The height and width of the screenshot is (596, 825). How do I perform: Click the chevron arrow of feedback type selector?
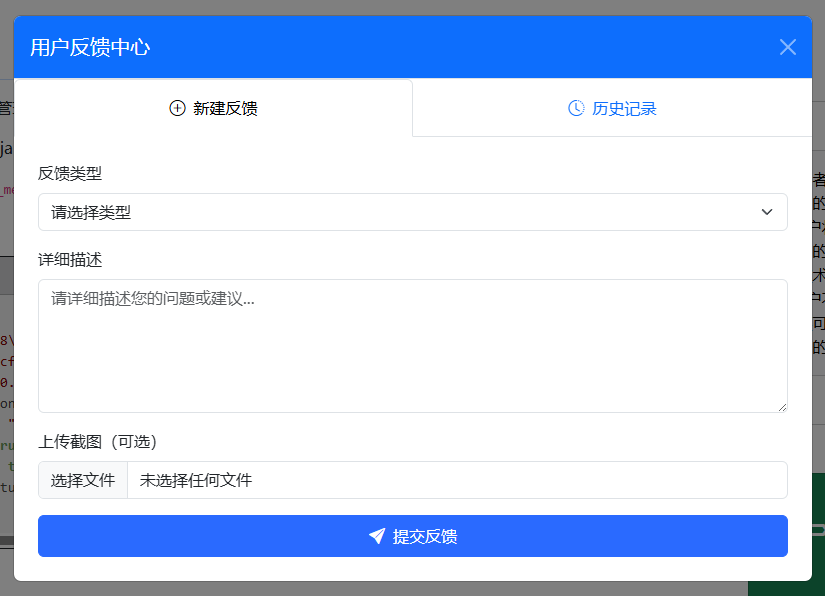click(767, 212)
